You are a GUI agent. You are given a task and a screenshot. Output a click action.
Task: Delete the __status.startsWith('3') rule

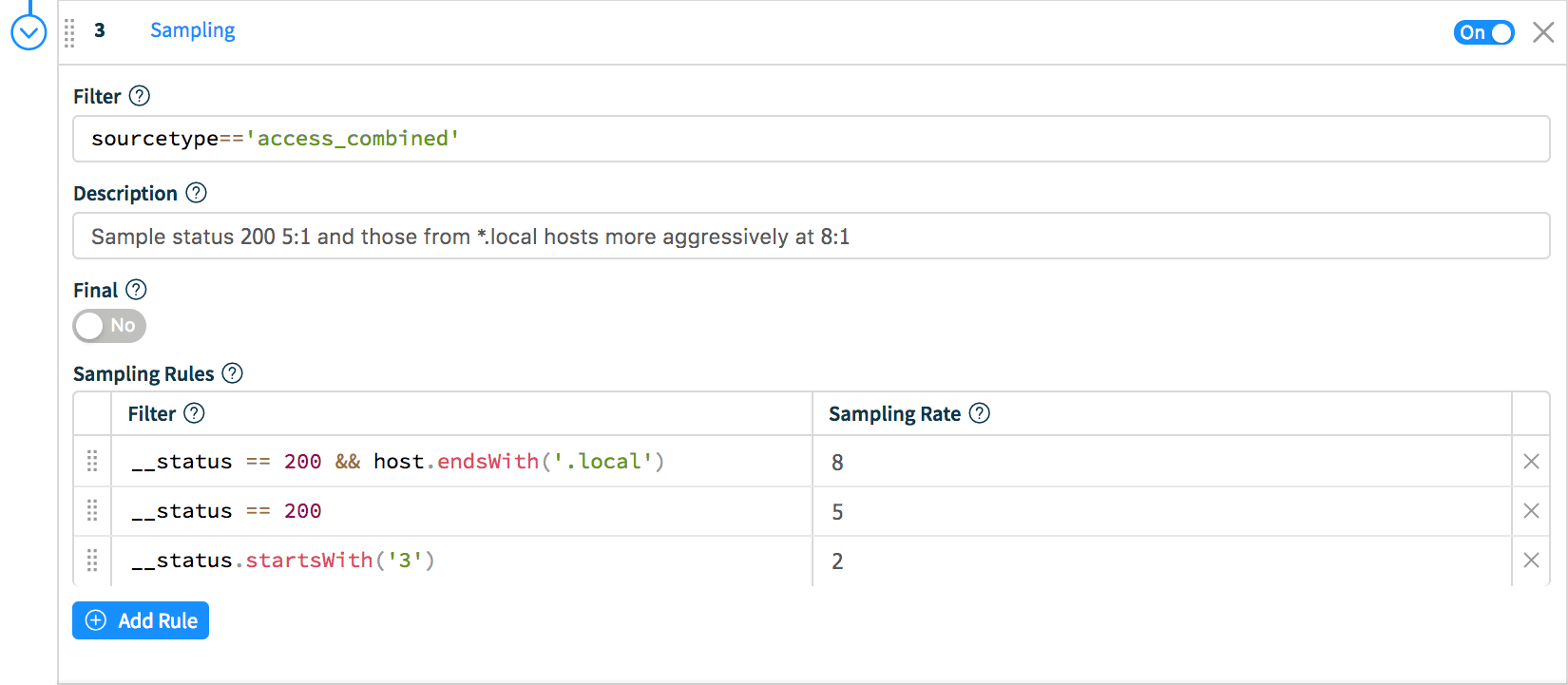[x=1531, y=561]
